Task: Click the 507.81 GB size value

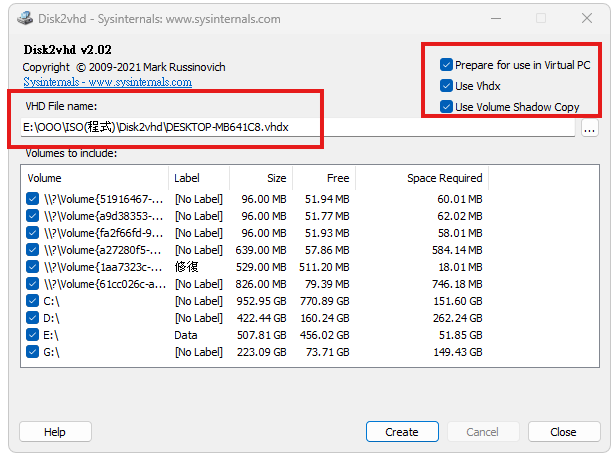Action: point(262,335)
